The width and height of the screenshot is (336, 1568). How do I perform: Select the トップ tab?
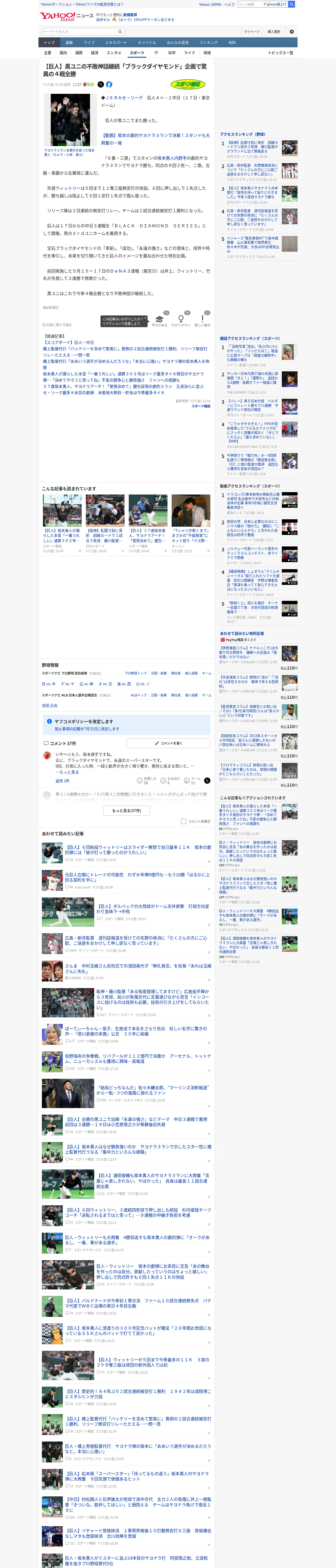pos(49,43)
